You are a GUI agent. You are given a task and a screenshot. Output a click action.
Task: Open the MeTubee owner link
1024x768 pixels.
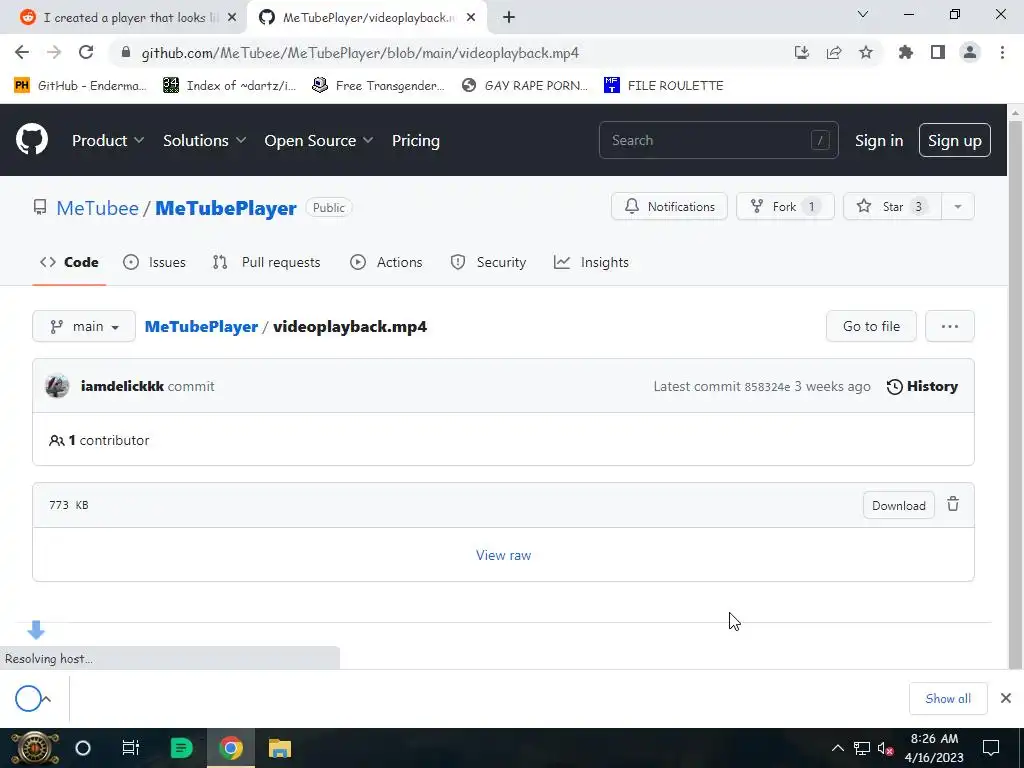[x=97, y=208]
